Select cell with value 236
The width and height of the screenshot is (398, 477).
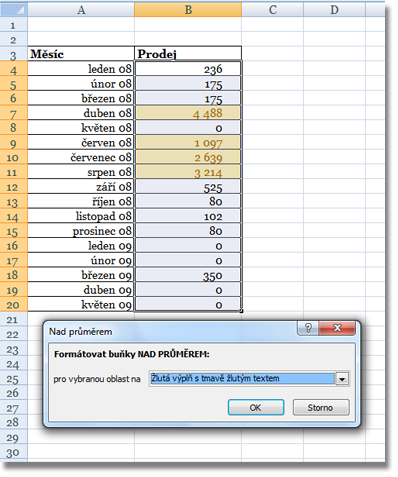click(188, 69)
